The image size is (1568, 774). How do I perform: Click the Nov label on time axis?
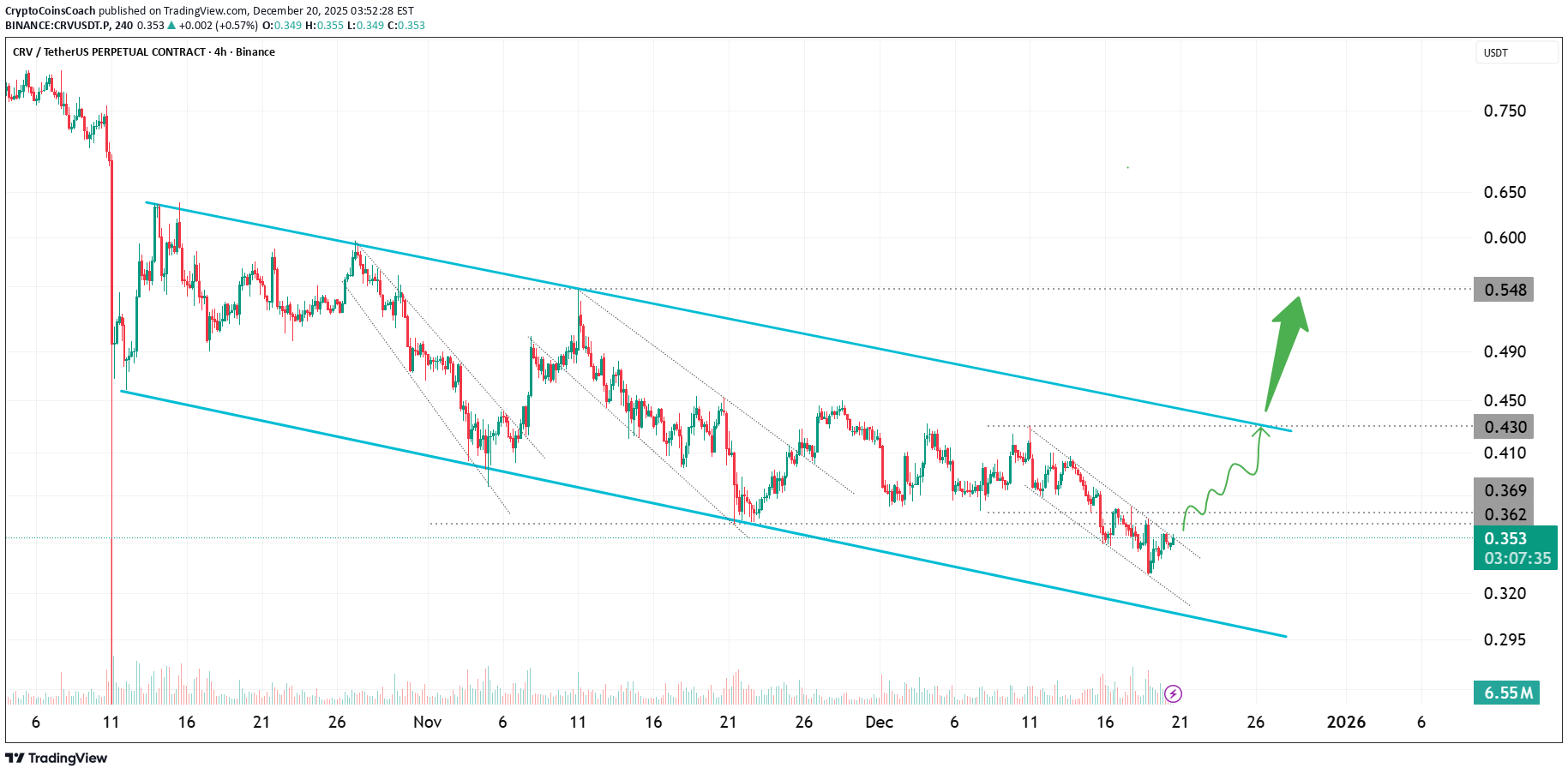(x=427, y=722)
